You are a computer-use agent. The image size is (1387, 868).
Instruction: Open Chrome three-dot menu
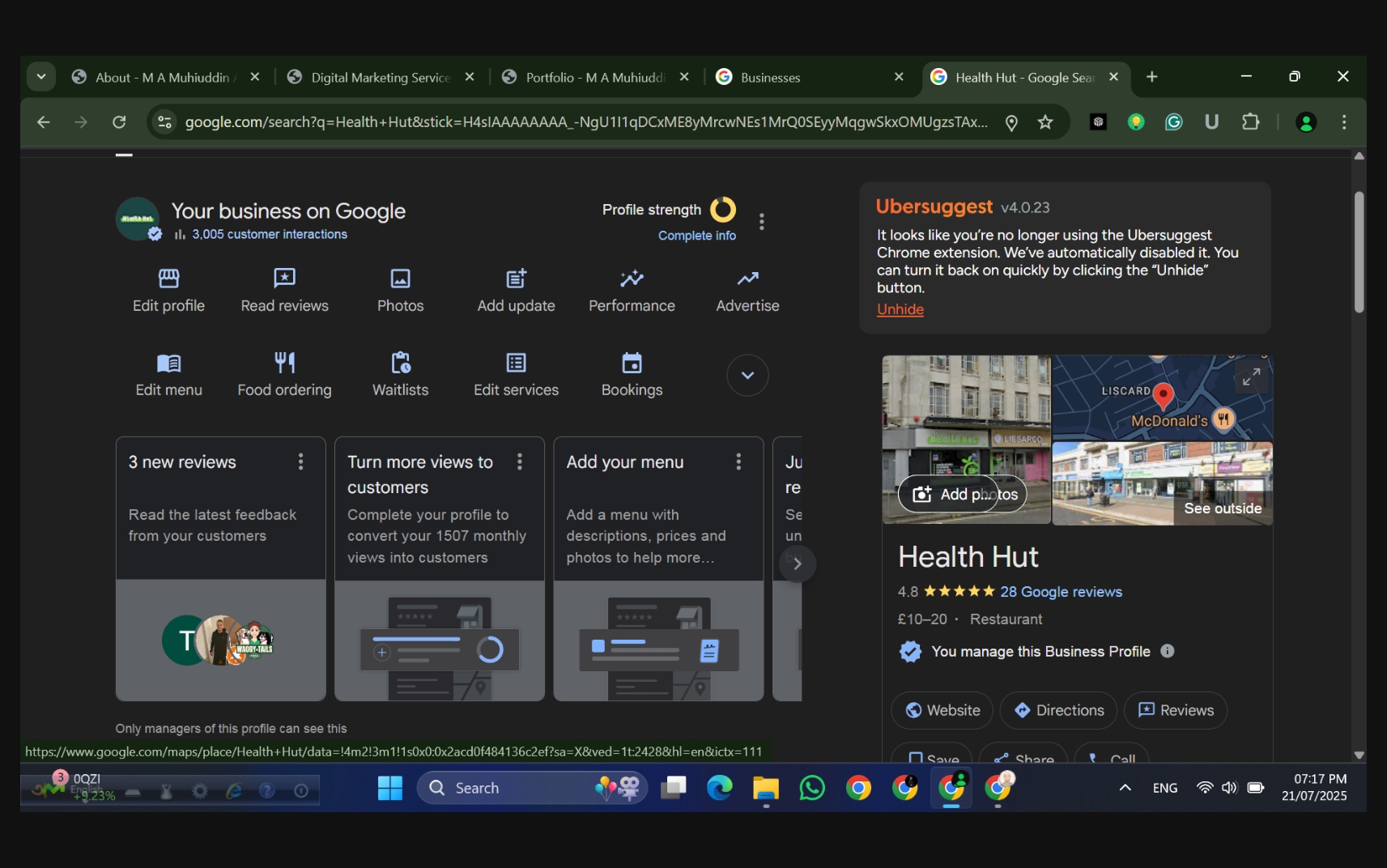tap(1343, 122)
